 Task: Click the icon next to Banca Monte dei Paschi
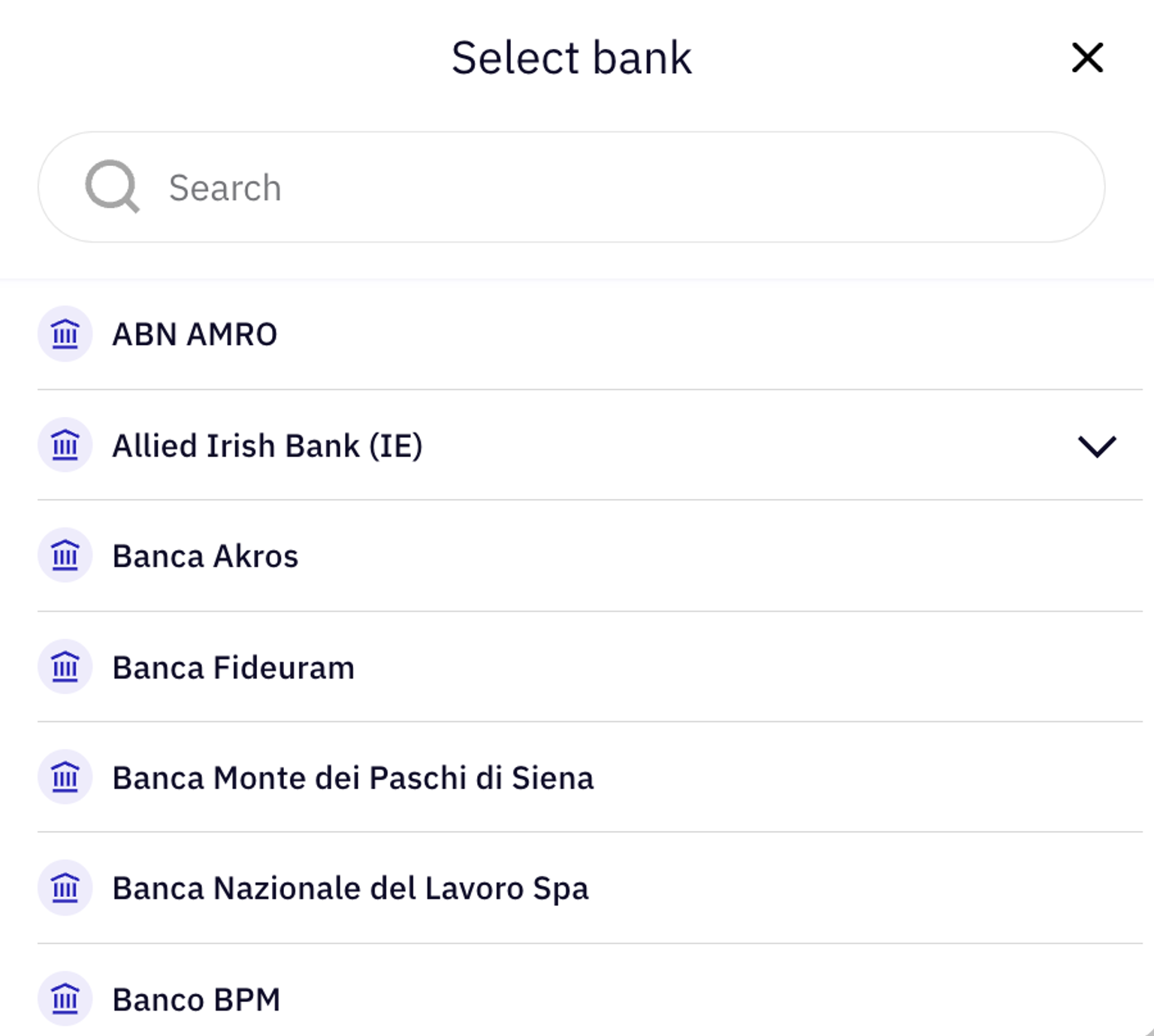[65, 777]
